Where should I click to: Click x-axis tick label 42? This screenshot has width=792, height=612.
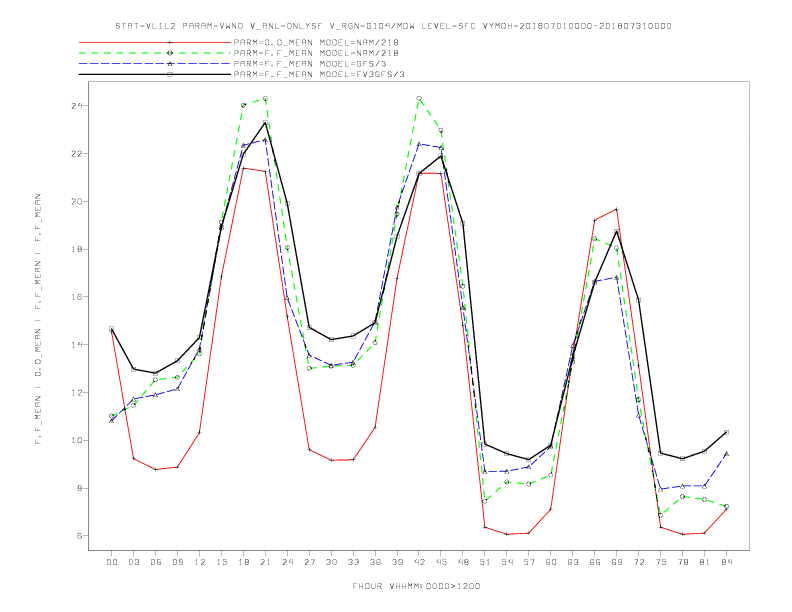pos(419,562)
